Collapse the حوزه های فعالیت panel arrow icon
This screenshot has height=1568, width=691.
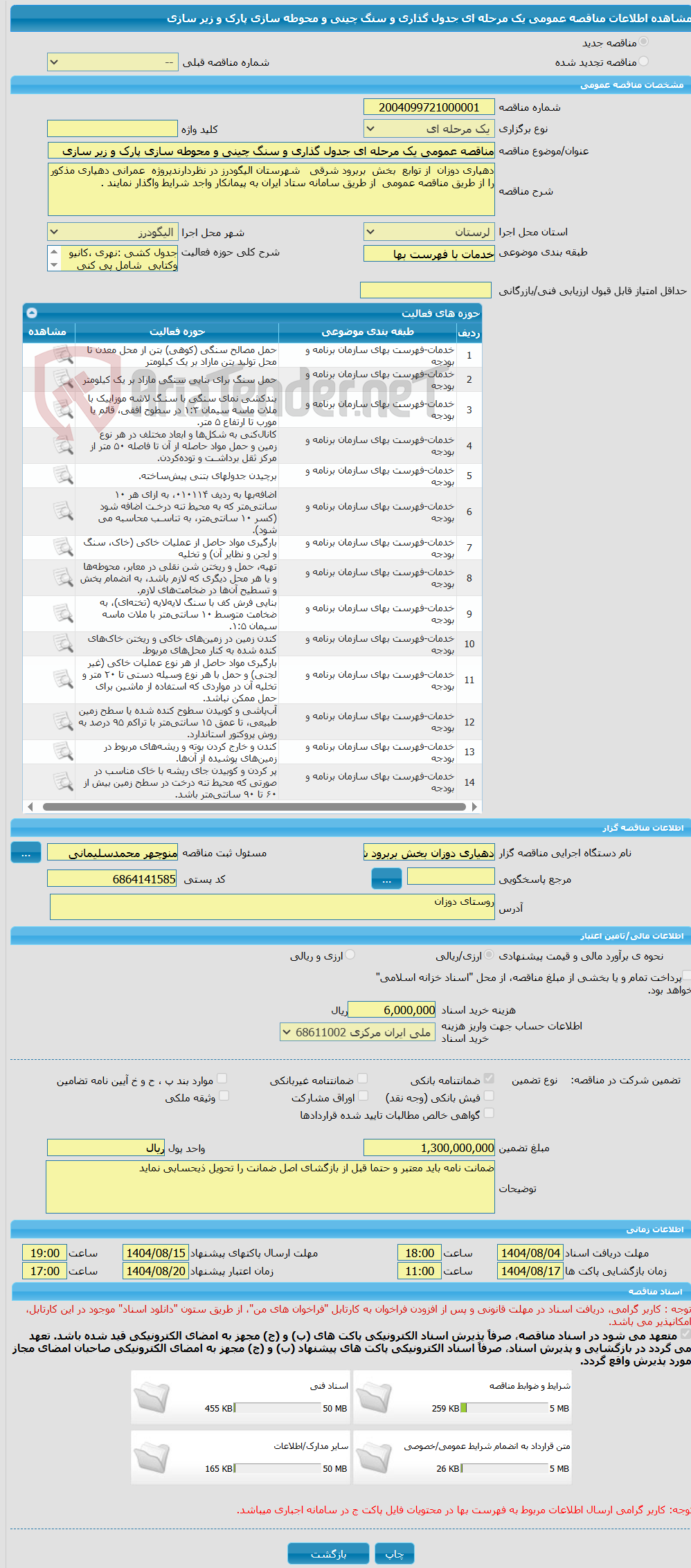coord(32,313)
